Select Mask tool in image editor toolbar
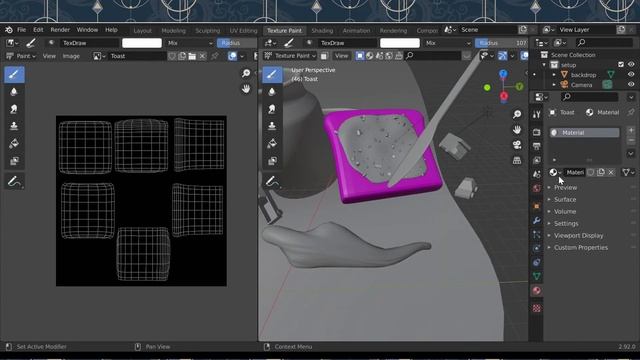Viewport: 640px width, 360px height. tap(14, 161)
